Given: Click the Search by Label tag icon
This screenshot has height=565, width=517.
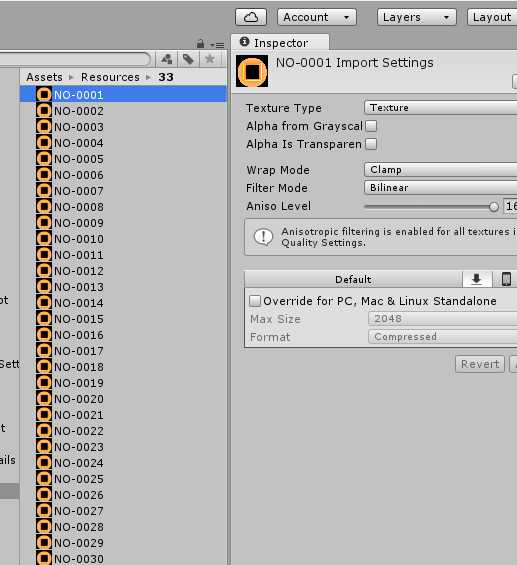Looking at the screenshot, I should coord(188,59).
